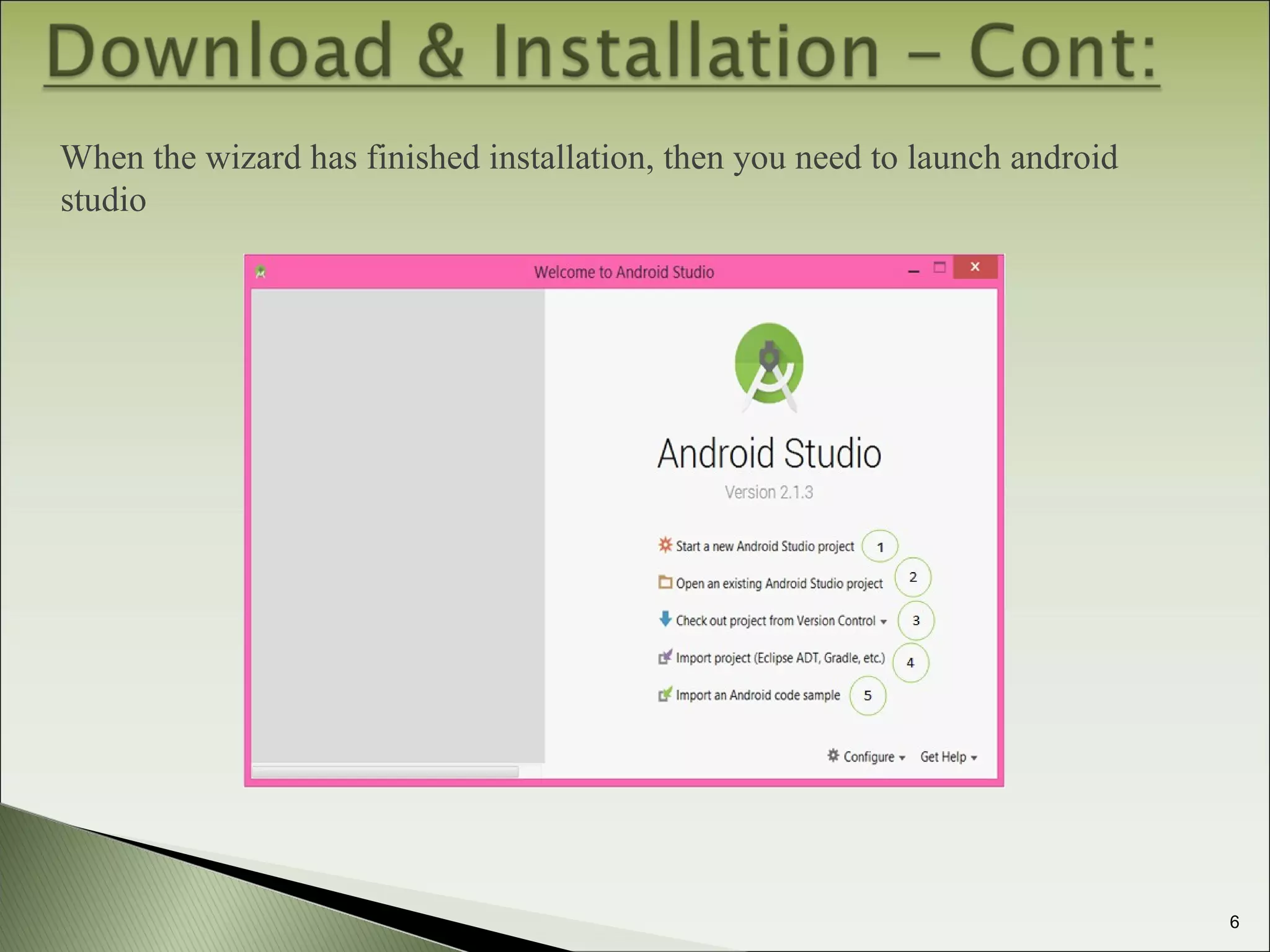Click the Import project icon
The width and height of the screenshot is (1270, 952).
[x=665, y=656]
